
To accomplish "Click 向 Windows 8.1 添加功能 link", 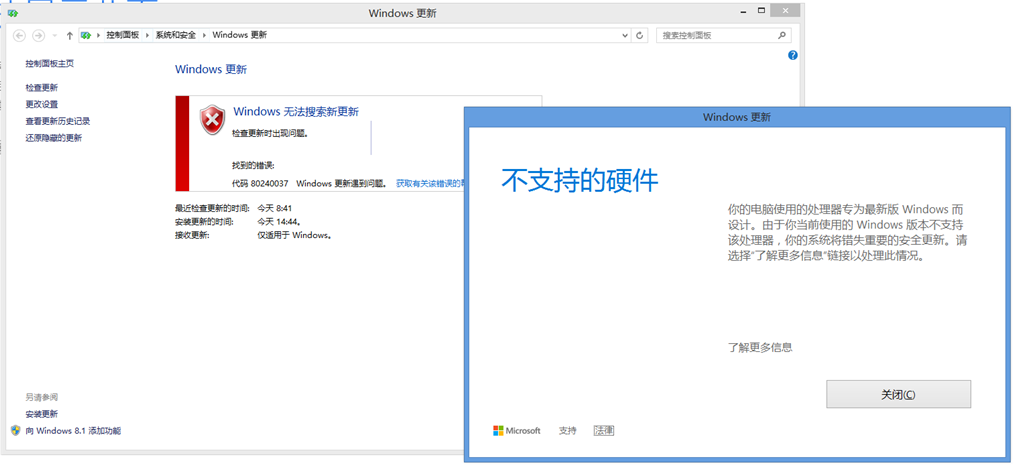I will pos(73,431).
